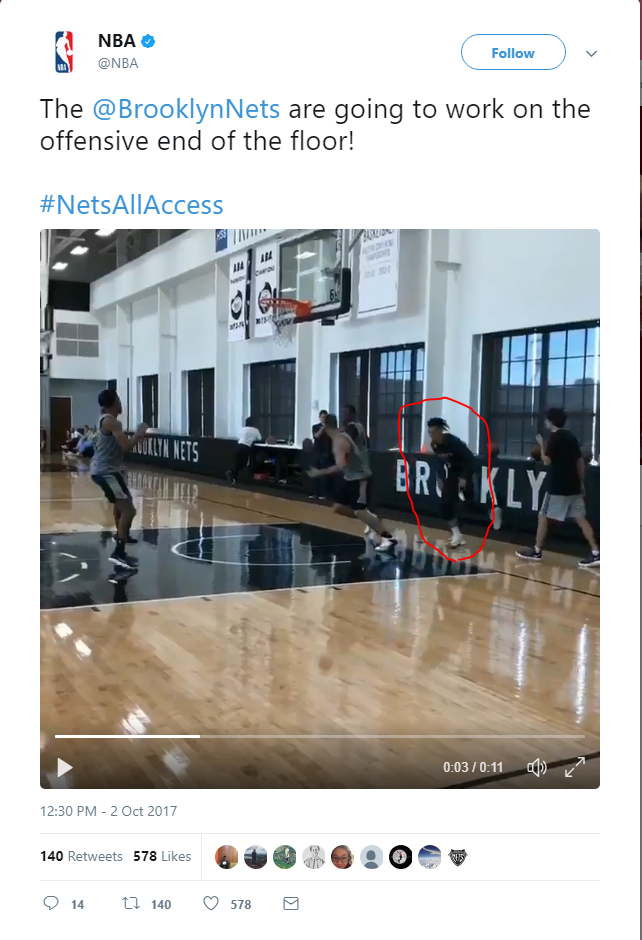Screen dimensions: 642x940
Task: Open the @BrooklynNets mention link
Action: click(186, 109)
